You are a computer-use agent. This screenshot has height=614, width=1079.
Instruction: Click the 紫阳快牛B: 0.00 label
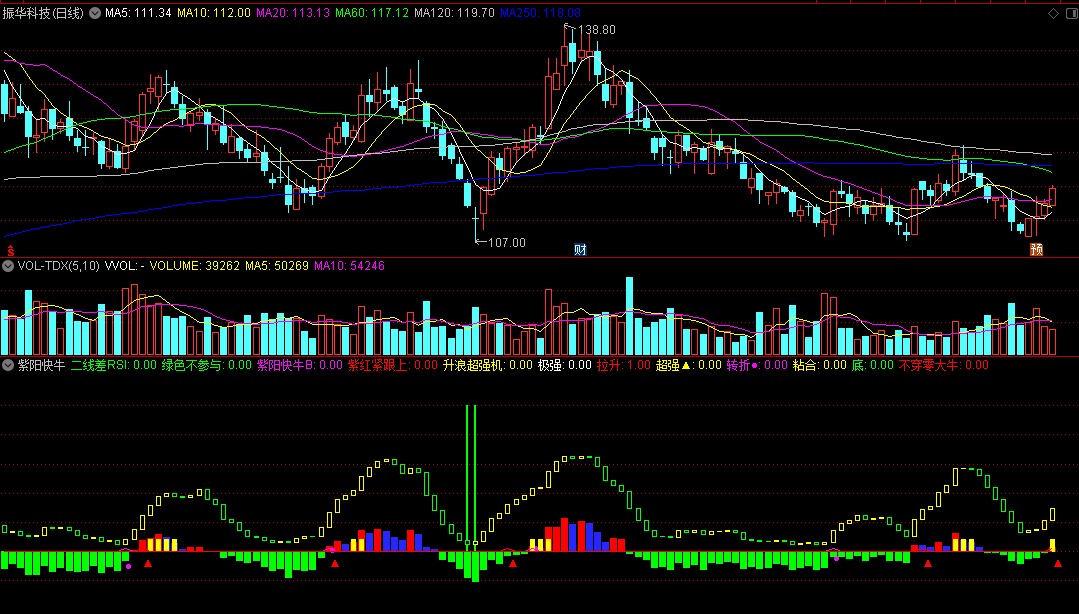299,365
